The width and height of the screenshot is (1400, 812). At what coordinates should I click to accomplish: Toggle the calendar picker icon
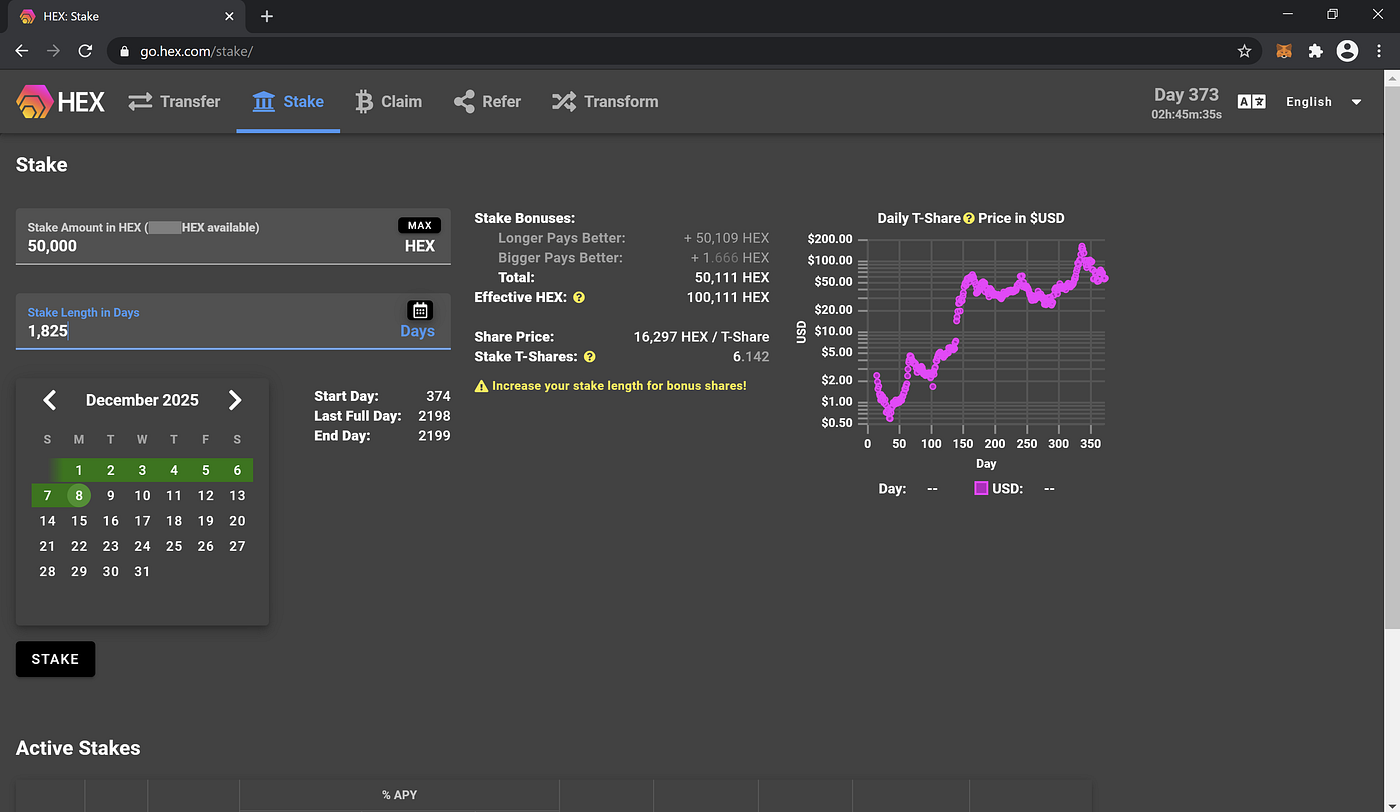(x=420, y=310)
